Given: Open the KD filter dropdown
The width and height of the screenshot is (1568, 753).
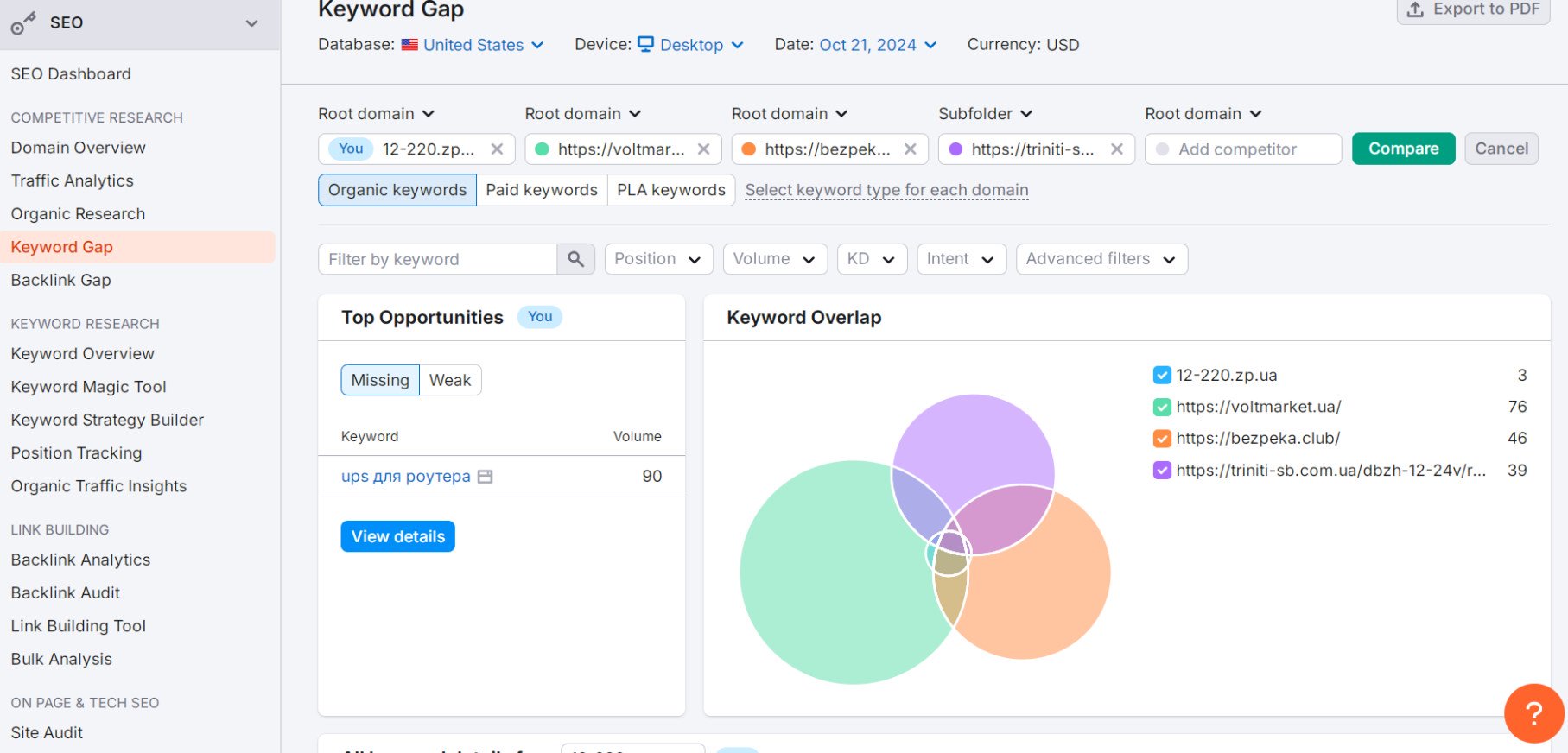Looking at the screenshot, I should 872,259.
